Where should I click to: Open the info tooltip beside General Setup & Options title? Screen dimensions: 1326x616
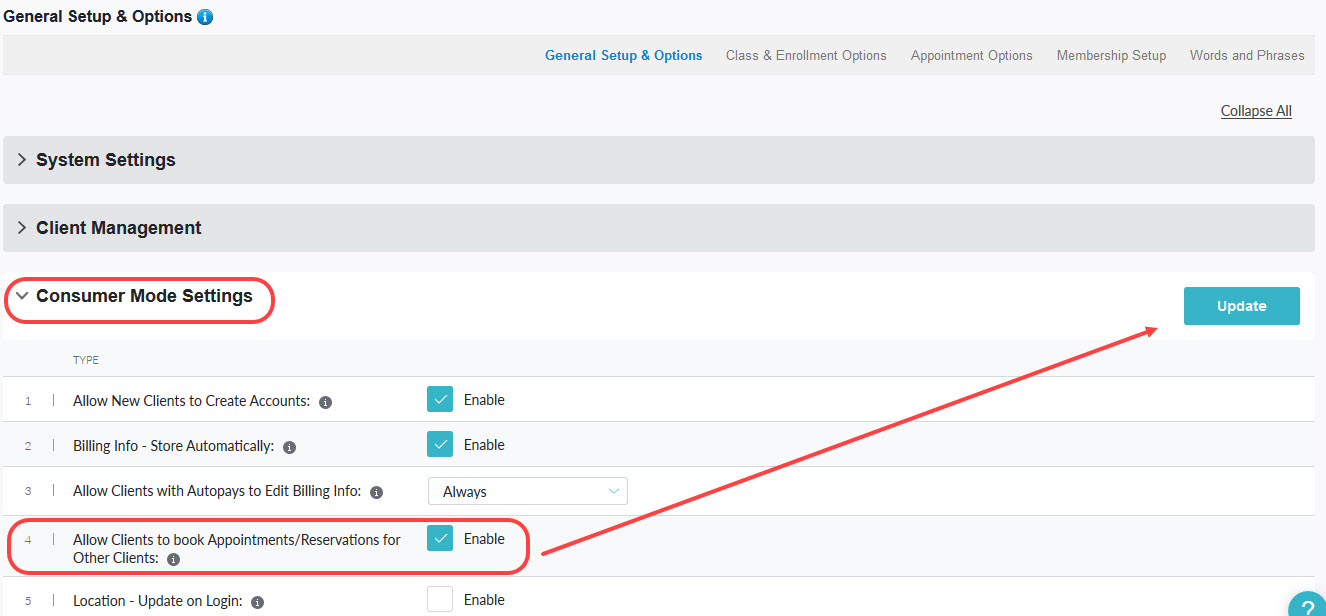[x=206, y=16]
